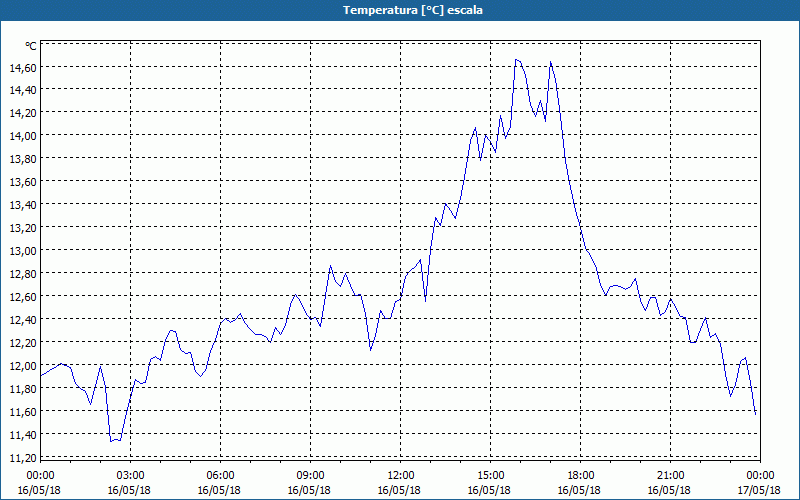Click the 13,20 y-axis label

[x=23, y=228]
